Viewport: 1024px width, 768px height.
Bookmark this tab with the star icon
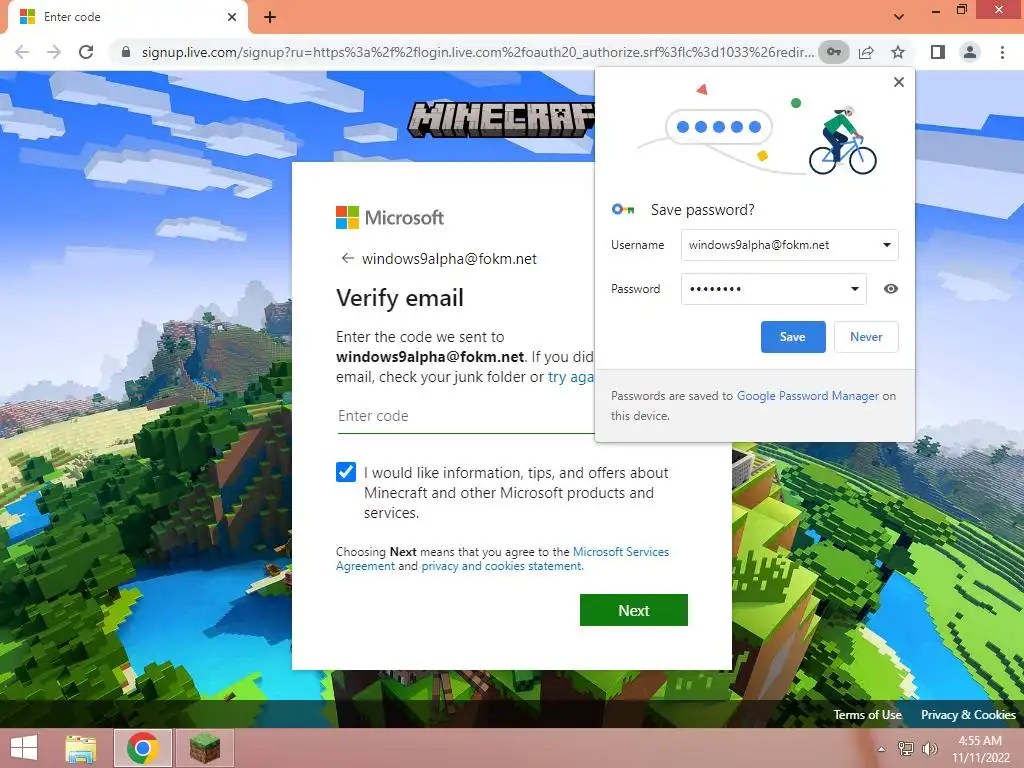[x=898, y=52]
